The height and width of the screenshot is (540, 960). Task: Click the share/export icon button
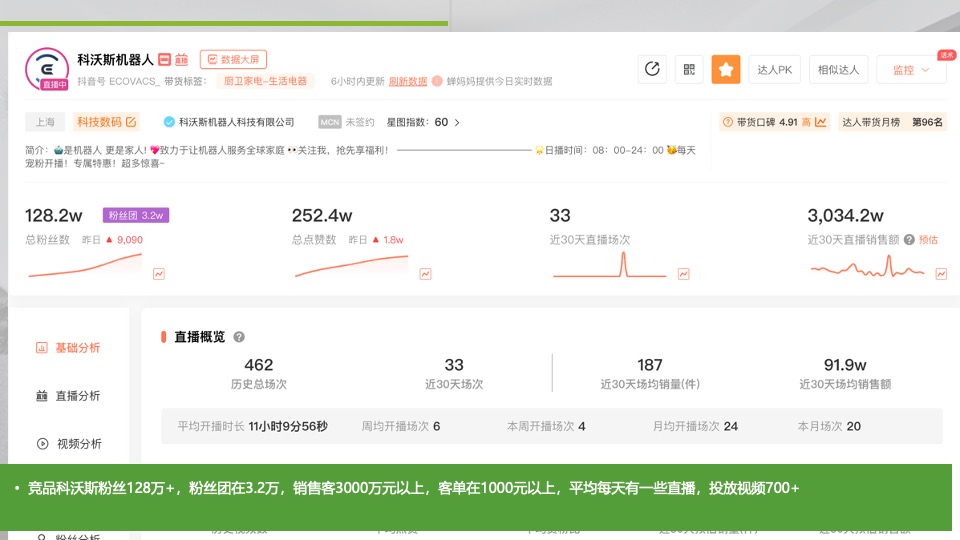tap(652, 69)
